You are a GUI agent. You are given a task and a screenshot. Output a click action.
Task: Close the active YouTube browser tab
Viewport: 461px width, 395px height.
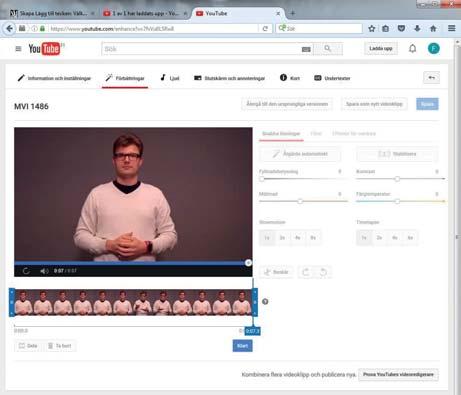pyautogui.click(x=278, y=13)
